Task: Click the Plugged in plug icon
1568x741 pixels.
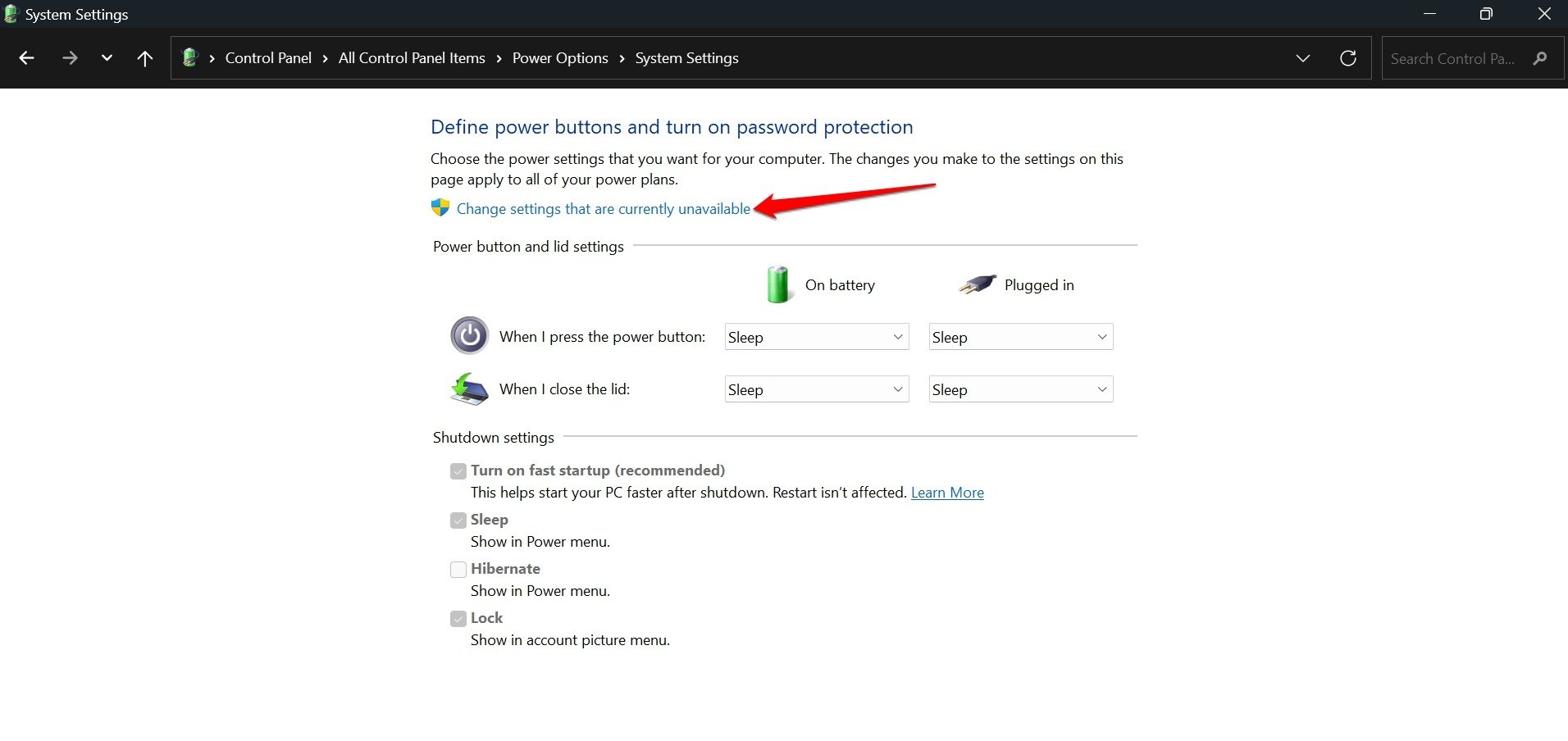Action: [978, 284]
